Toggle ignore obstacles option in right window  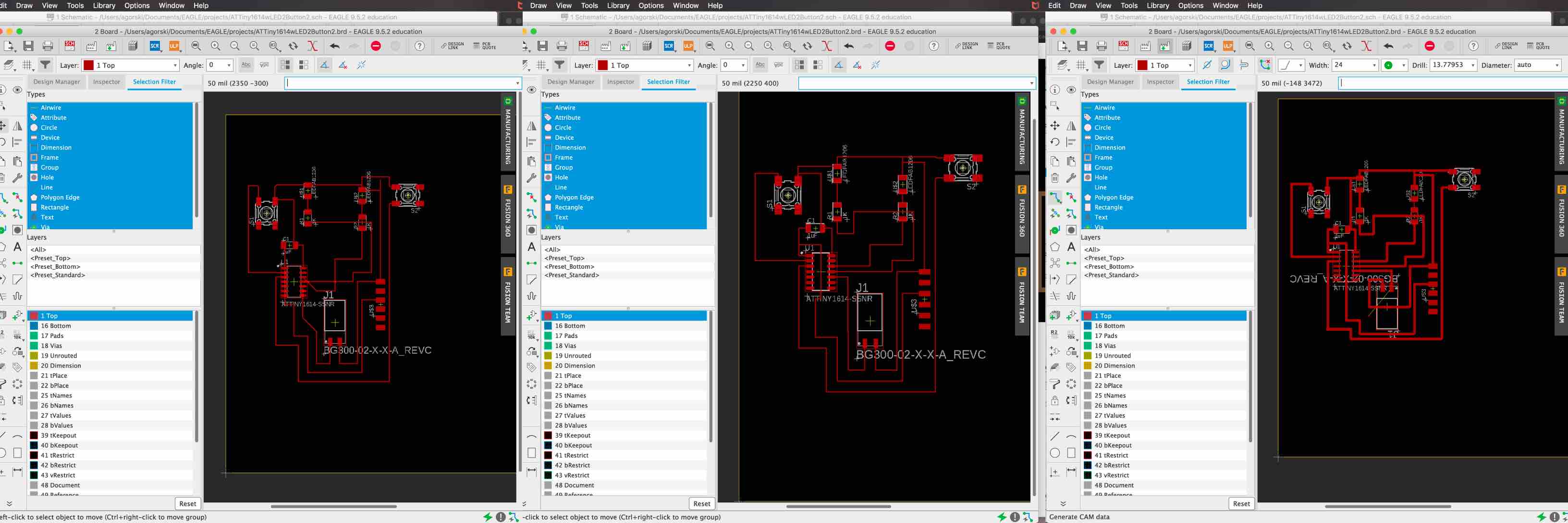click(x=1207, y=64)
